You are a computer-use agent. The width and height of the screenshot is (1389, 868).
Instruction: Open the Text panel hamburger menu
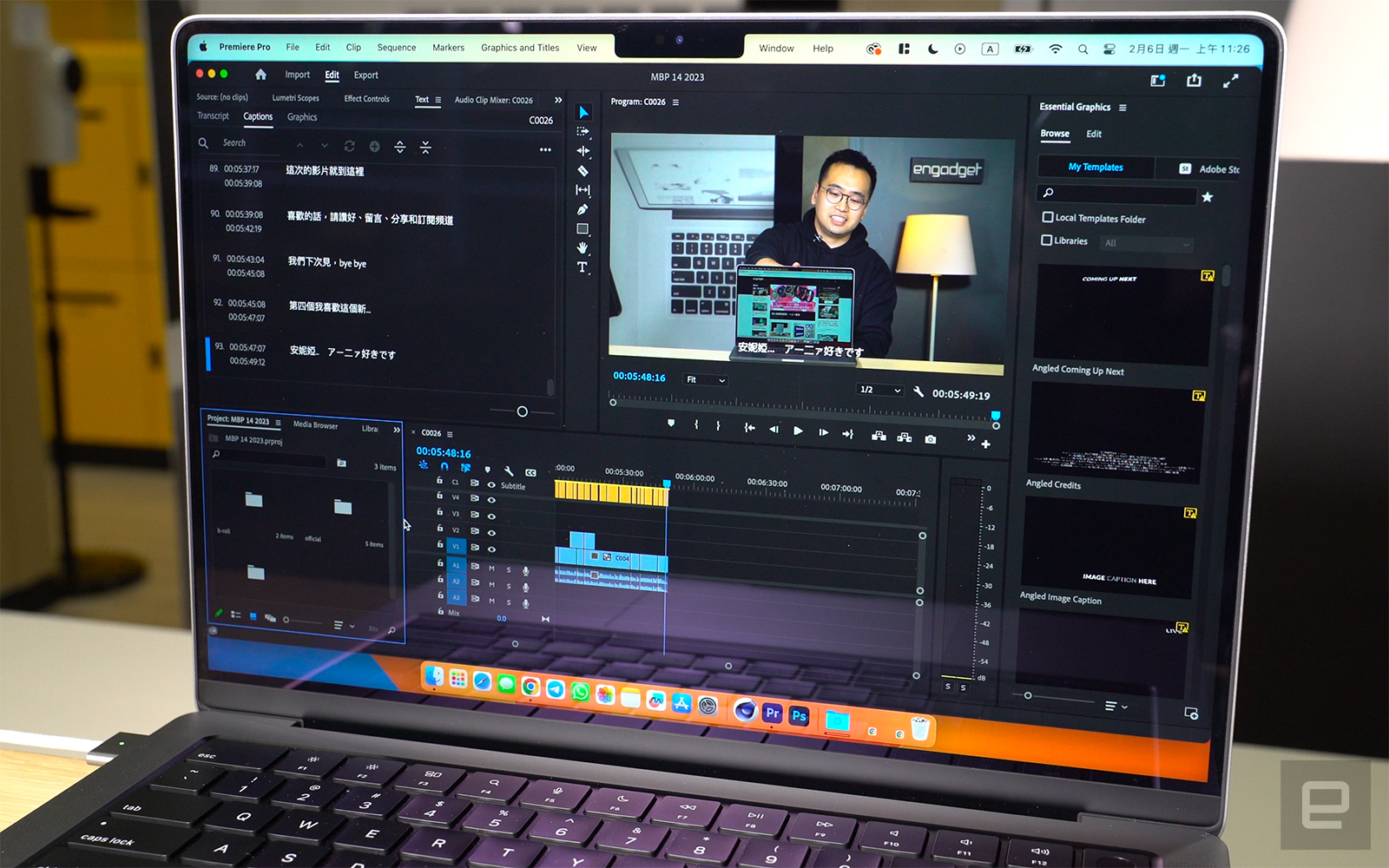[438, 100]
